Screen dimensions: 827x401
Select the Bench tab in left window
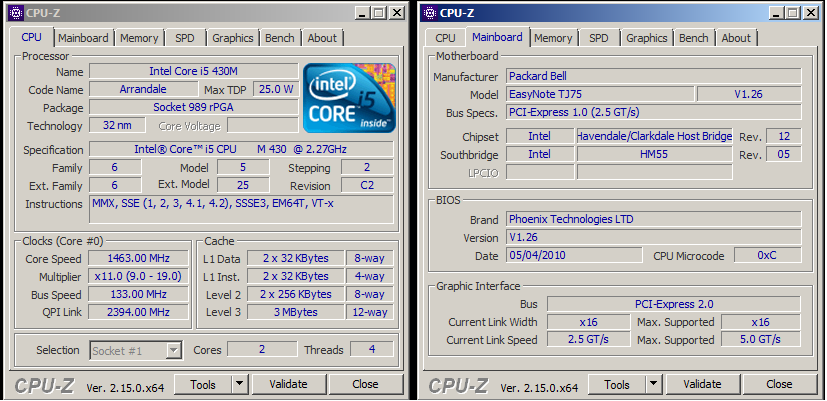coord(280,38)
